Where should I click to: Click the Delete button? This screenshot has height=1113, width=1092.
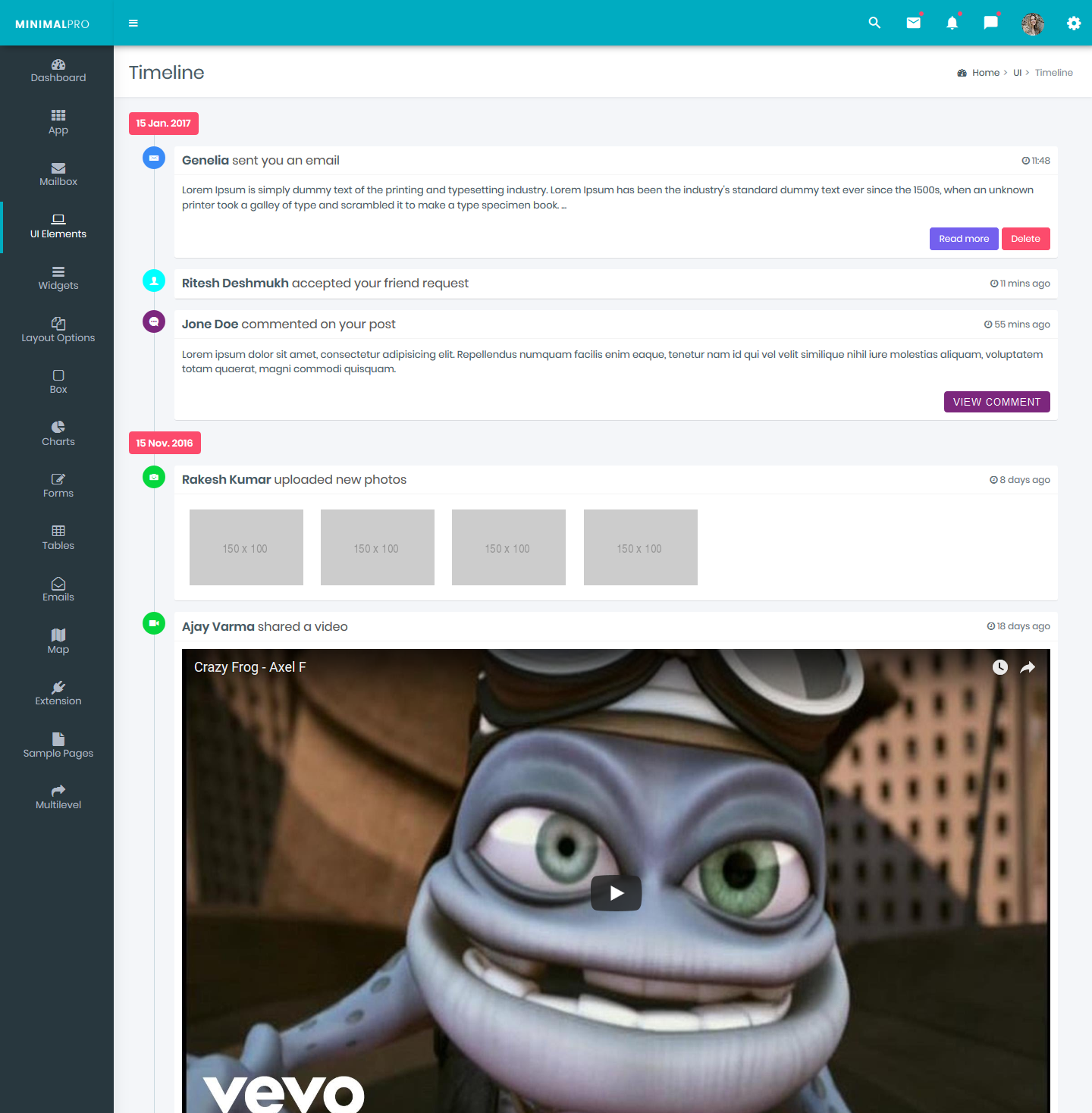(1025, 239)
